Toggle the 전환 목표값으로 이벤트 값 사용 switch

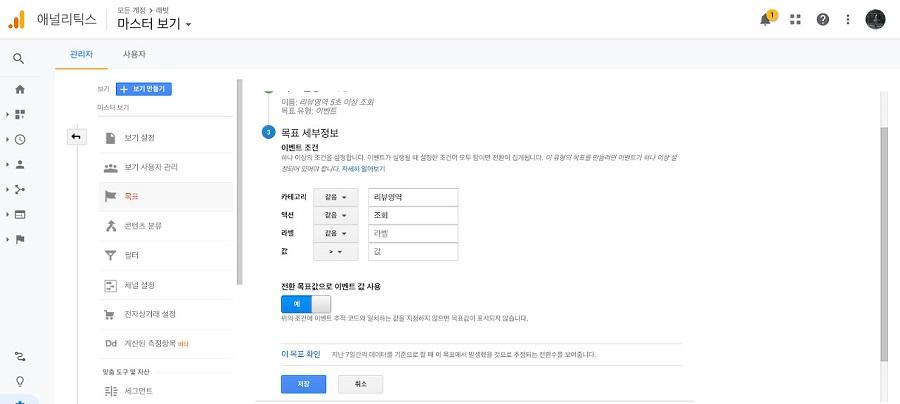click(306, 304)
